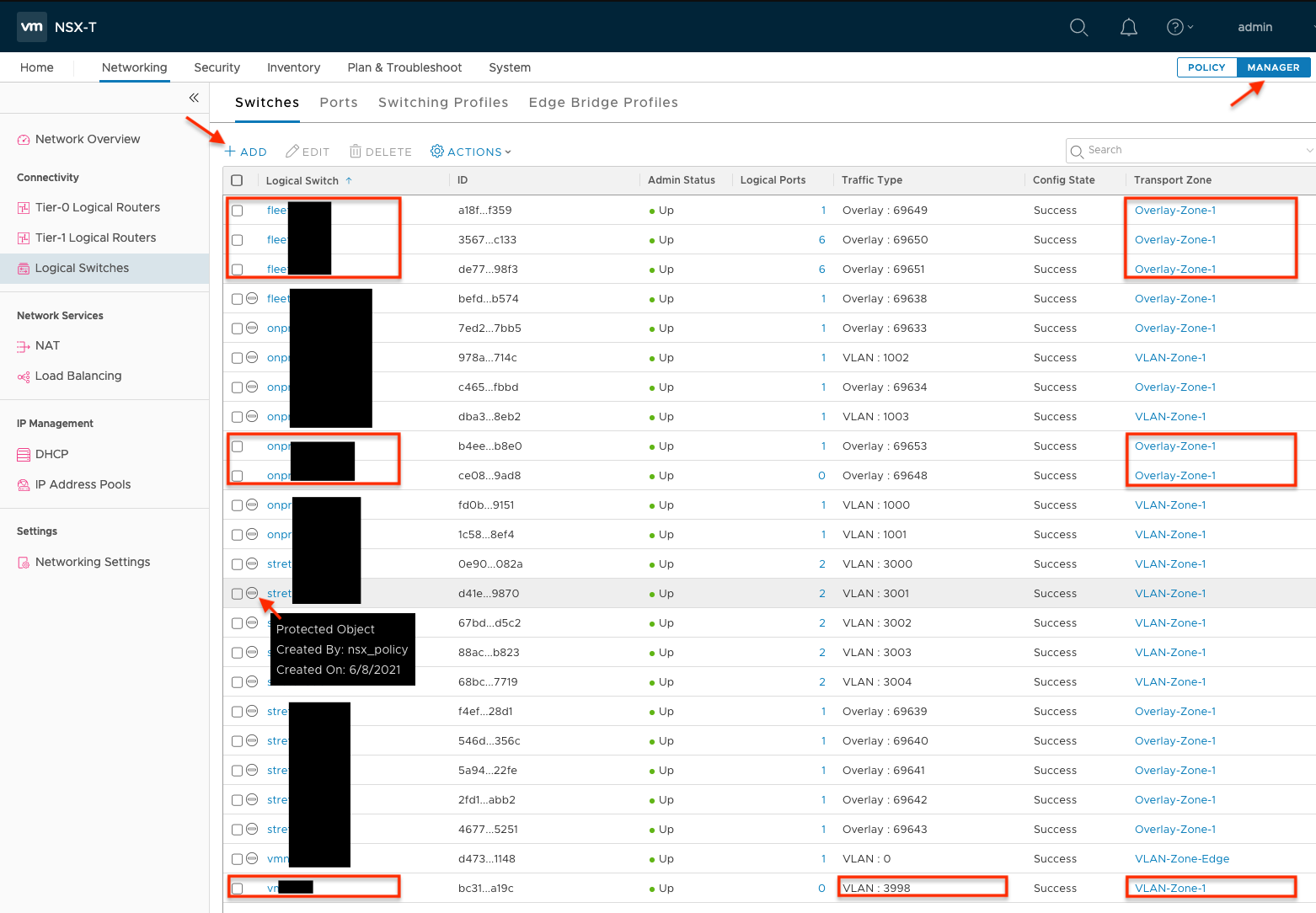The width and height of the screenshot is (1316, 913).
Task: Switch to the Ports tab
Action: (339, 103)
